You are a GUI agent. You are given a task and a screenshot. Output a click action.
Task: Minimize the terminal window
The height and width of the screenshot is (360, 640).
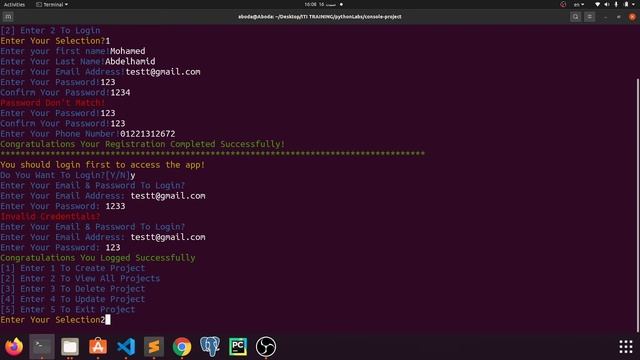tap(605, 17)
